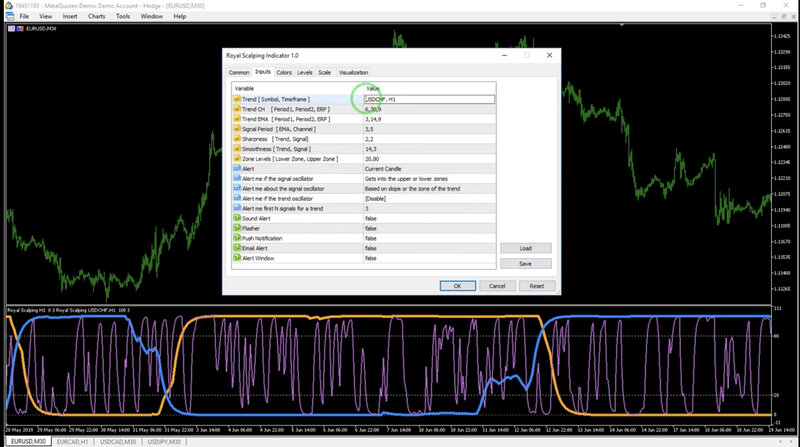Click OK in the indicator dialog
The width and height of the screenshot is (800, 447).
[x=458, y=286]
